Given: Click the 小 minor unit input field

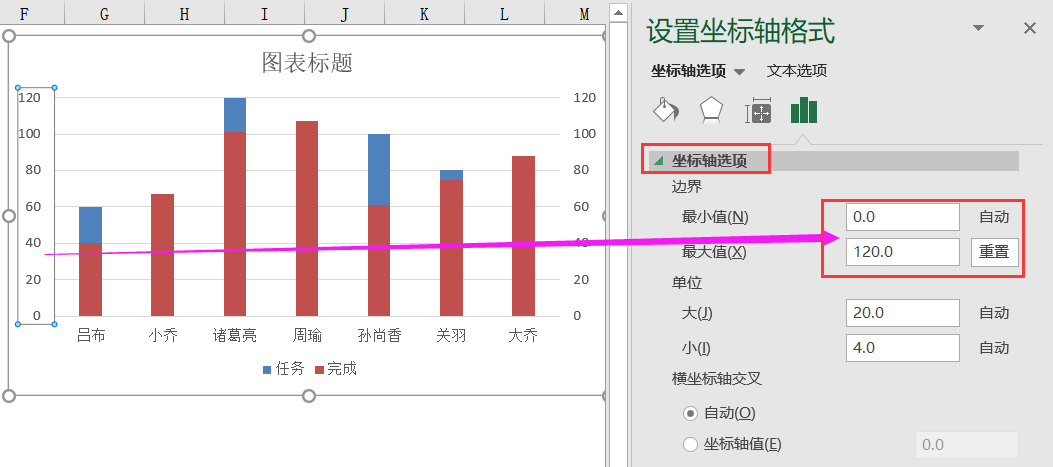Looking at the screenshot, I should [903, 348].
